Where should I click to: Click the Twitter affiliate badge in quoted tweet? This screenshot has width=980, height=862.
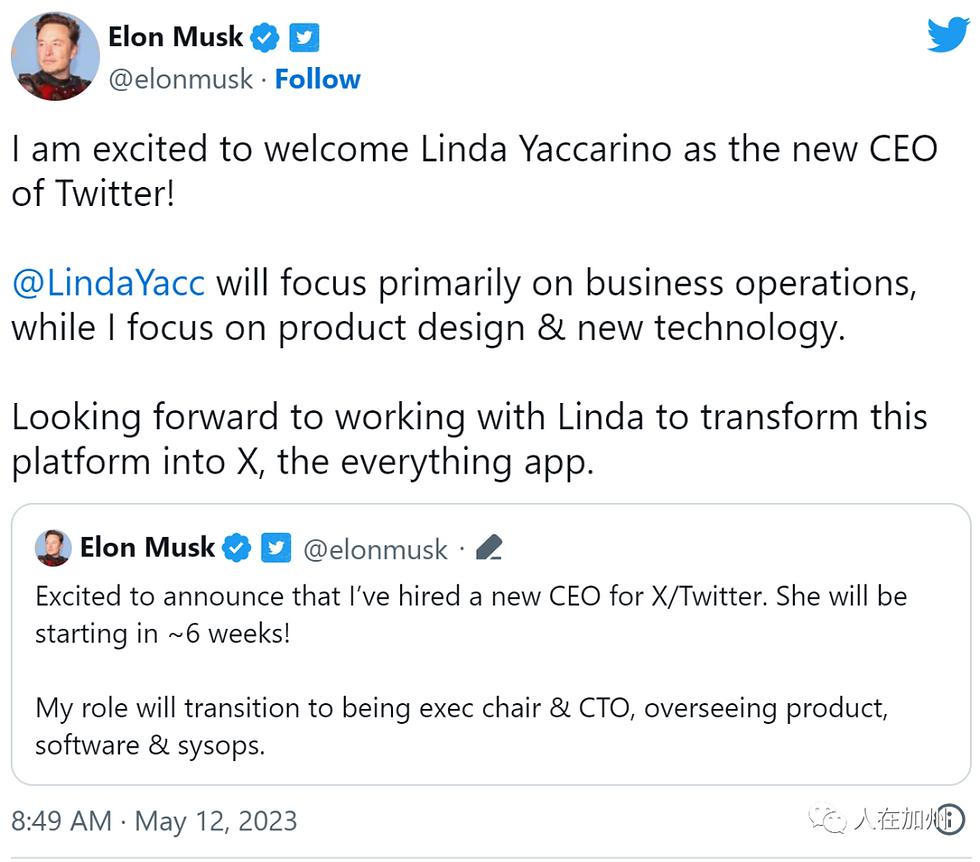(276, 548)
